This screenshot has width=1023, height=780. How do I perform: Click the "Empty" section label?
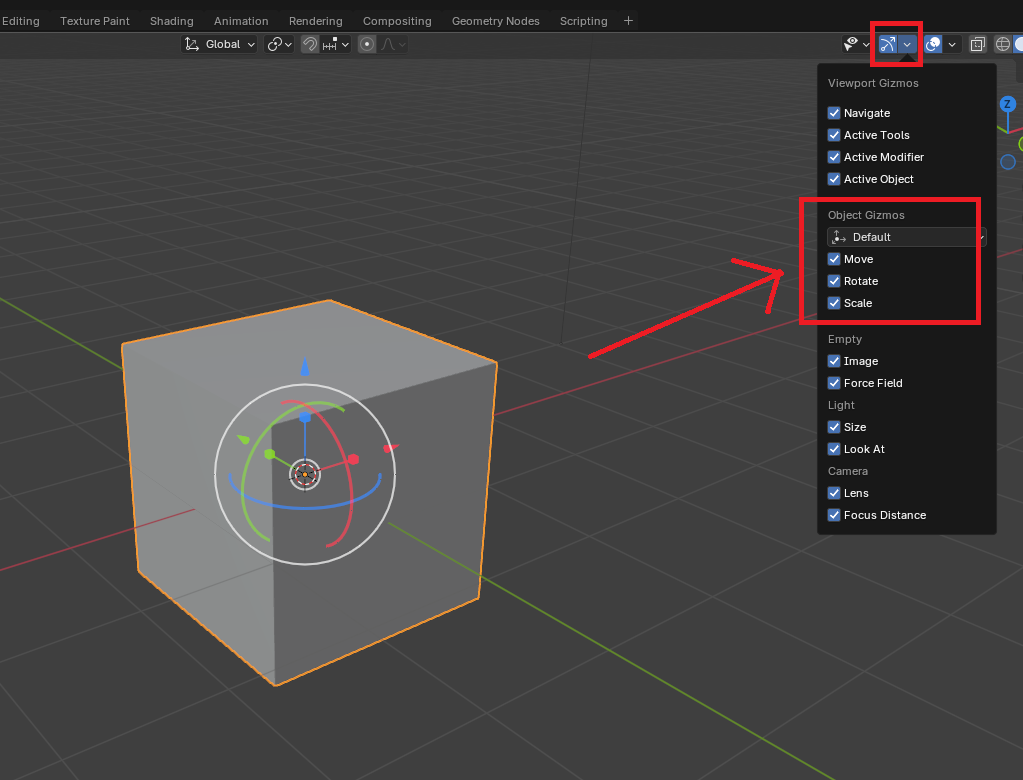[845, 339]
